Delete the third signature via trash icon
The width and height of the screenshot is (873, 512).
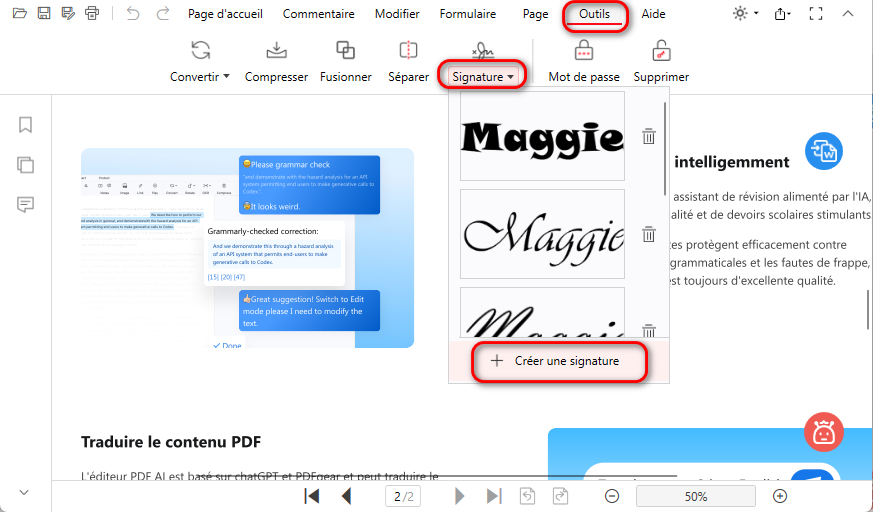point(649,331)
